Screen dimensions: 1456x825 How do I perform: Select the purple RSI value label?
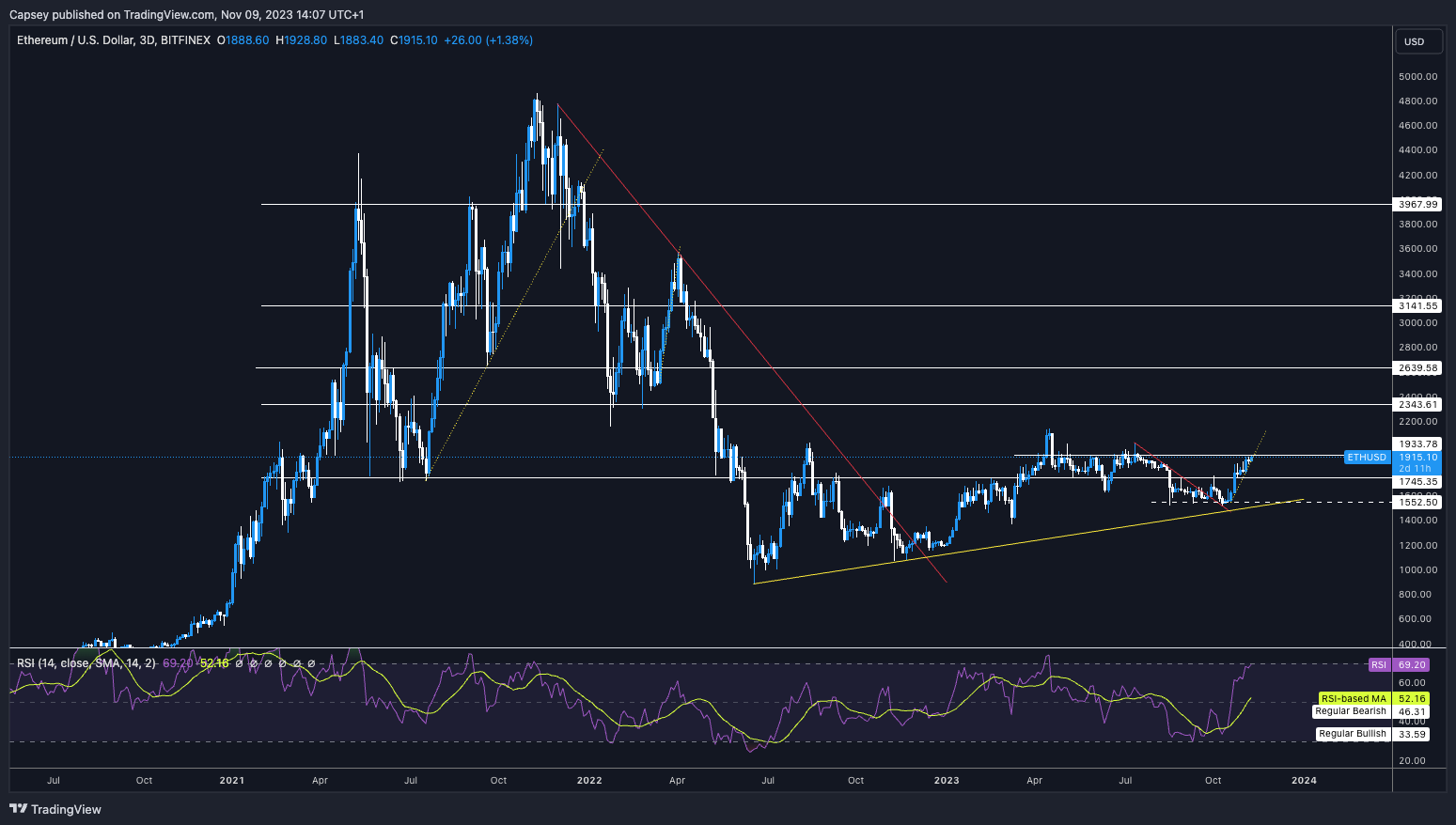tap(1378, 664)
